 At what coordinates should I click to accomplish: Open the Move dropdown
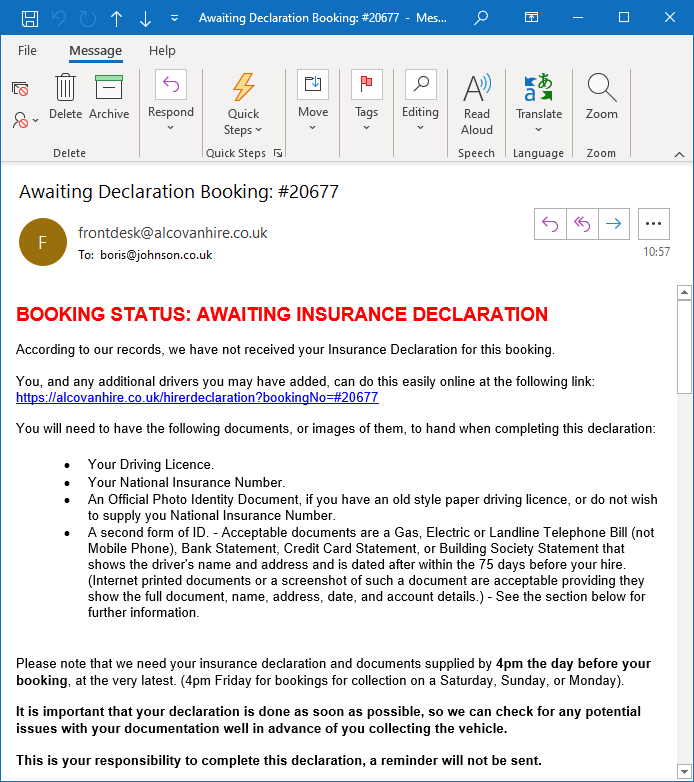click(313, 102)
